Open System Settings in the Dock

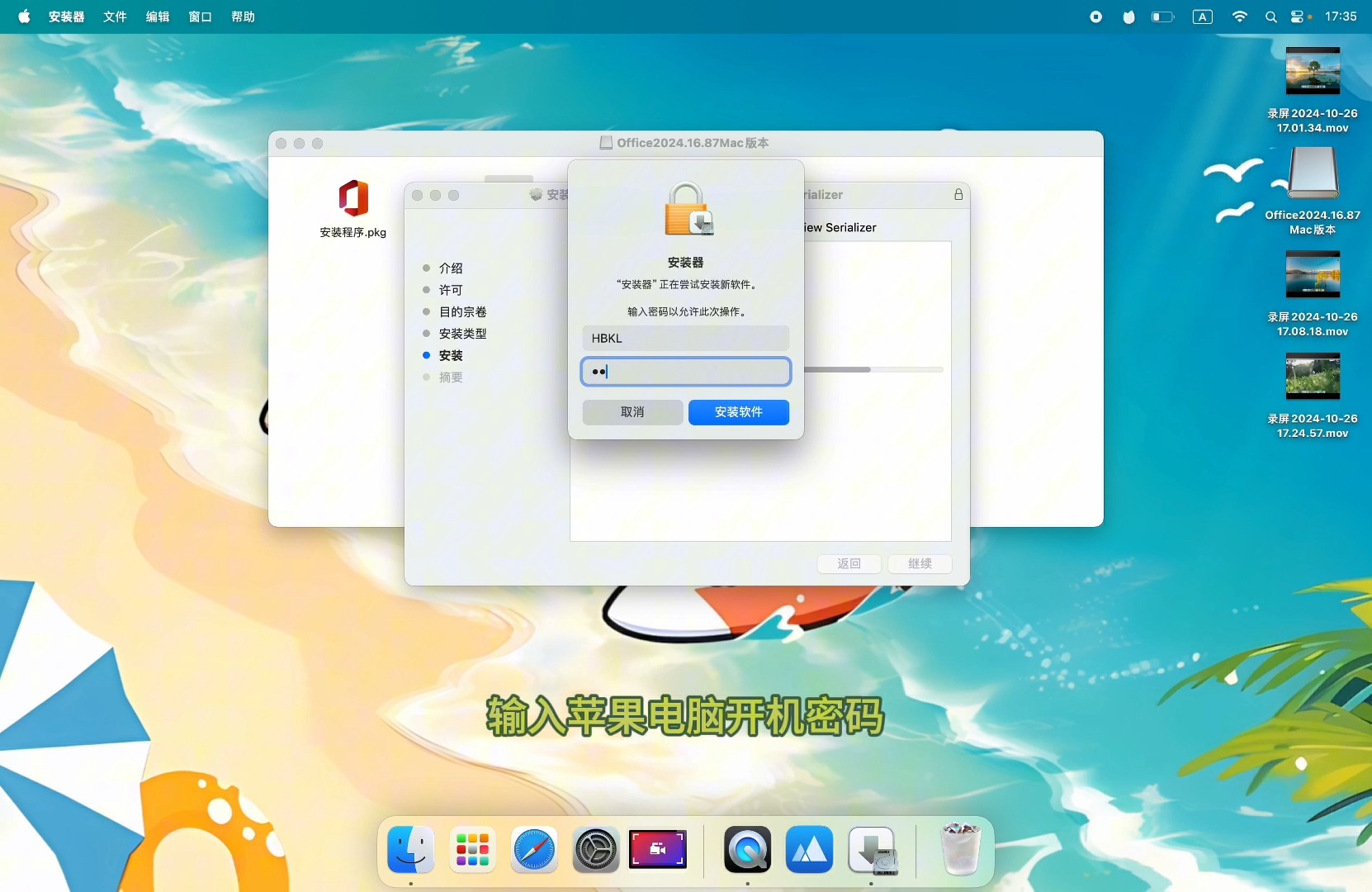pyautogui.click(x=596, y=850)
